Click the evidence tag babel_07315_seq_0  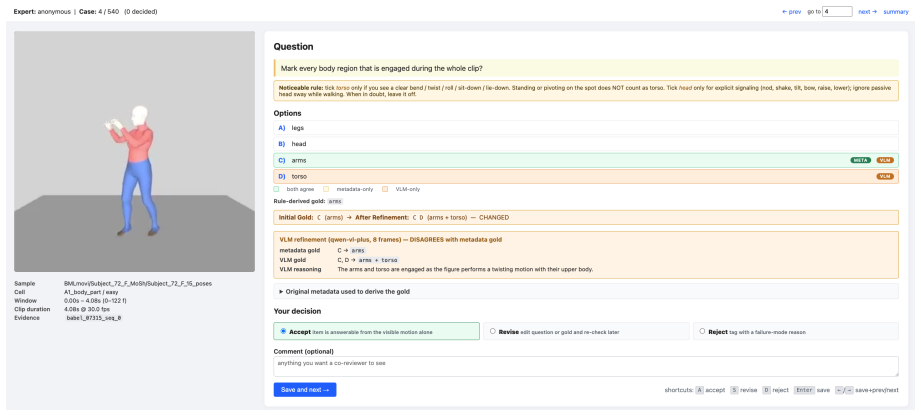pos(94,317)
